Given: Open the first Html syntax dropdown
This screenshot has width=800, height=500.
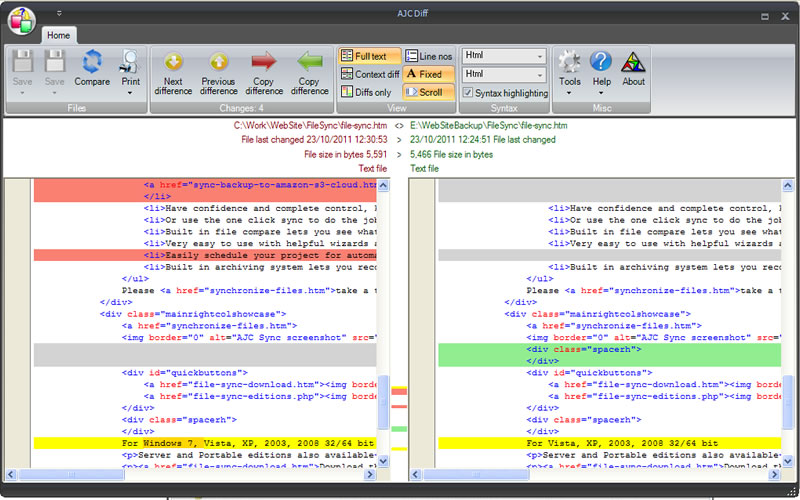Looking at the screenshot, I should [x=504, y=56].
